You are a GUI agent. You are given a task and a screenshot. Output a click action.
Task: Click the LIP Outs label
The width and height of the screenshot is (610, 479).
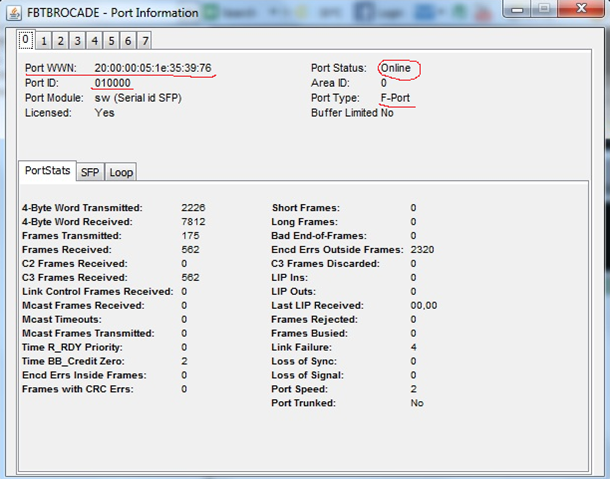coord(294,292)
